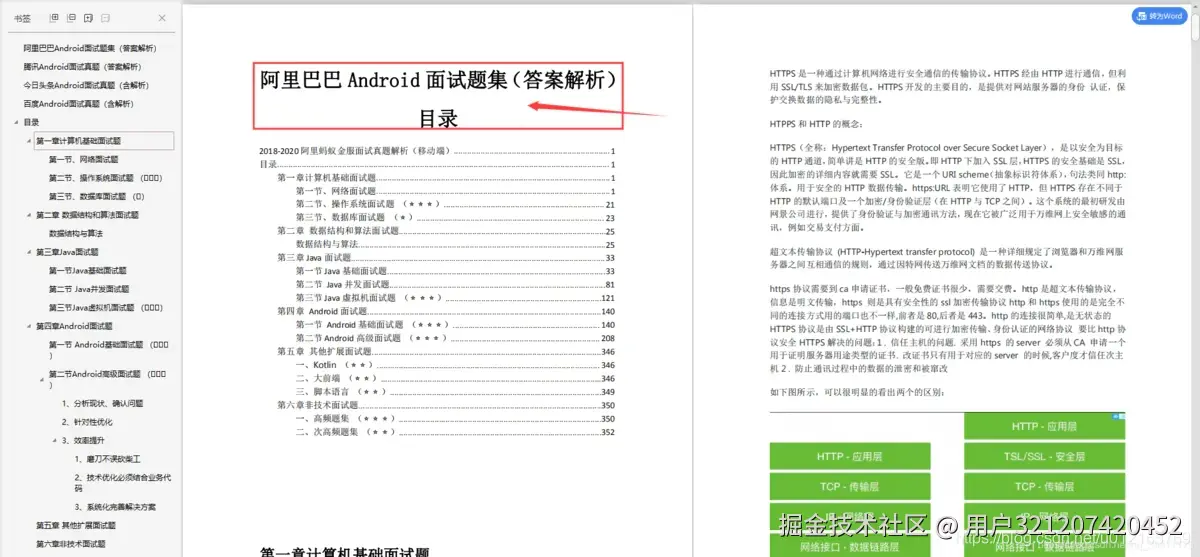Open bookmark 百度Android面试真题（含解析）

coord(78,104)
